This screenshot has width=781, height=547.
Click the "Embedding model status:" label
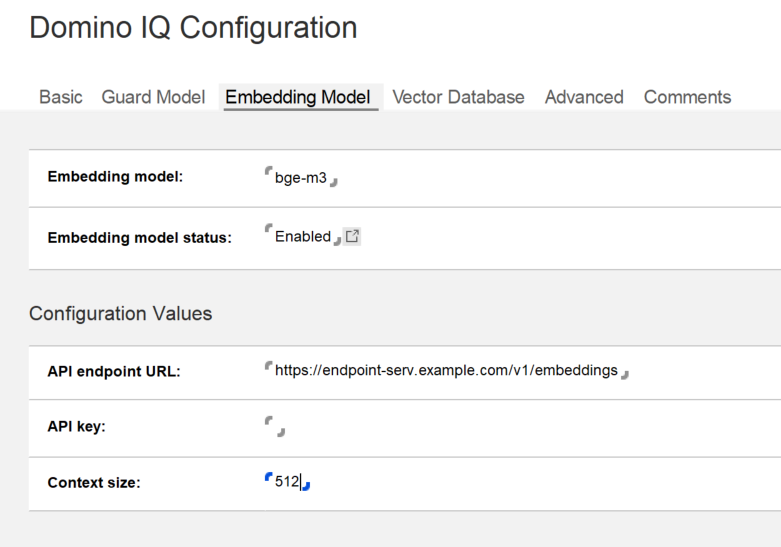pos(140,238)
